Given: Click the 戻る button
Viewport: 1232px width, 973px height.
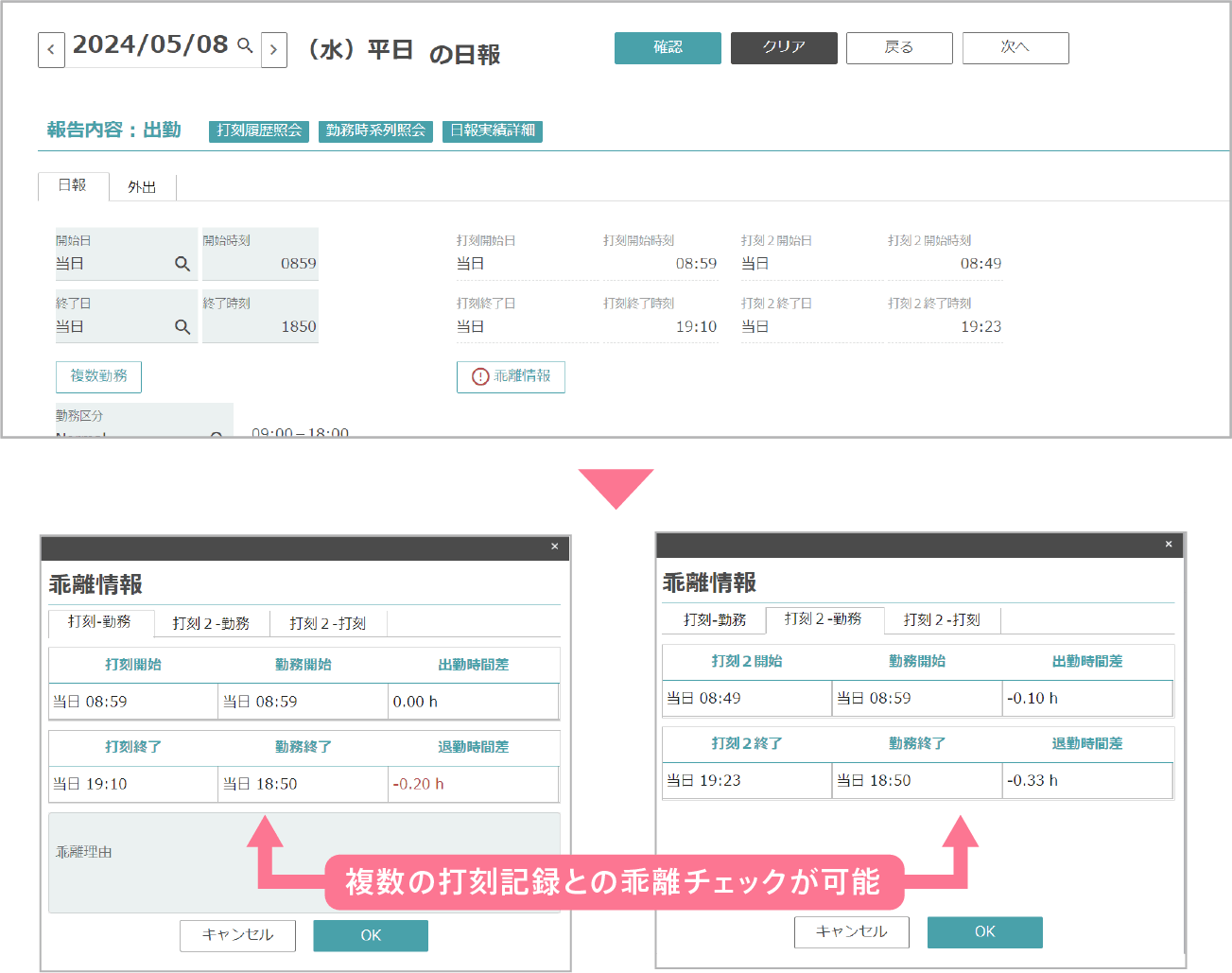Looking at the screenshot, I should coord(899,48).
